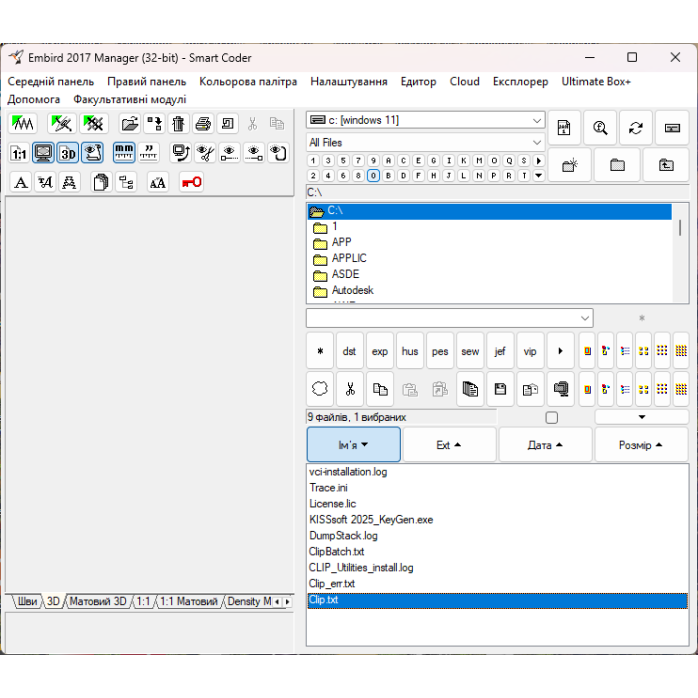Sort files by Розмір column

point(641,445)
